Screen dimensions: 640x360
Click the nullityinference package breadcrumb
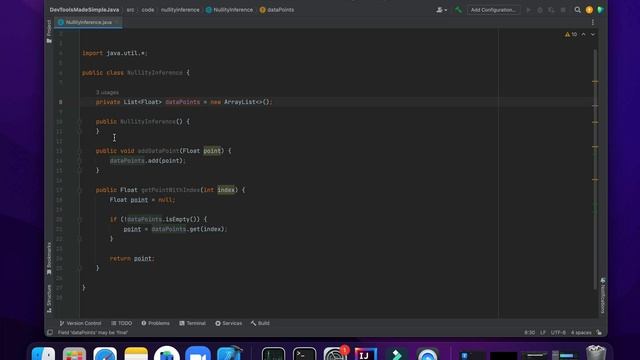click(x=180, y=10)
